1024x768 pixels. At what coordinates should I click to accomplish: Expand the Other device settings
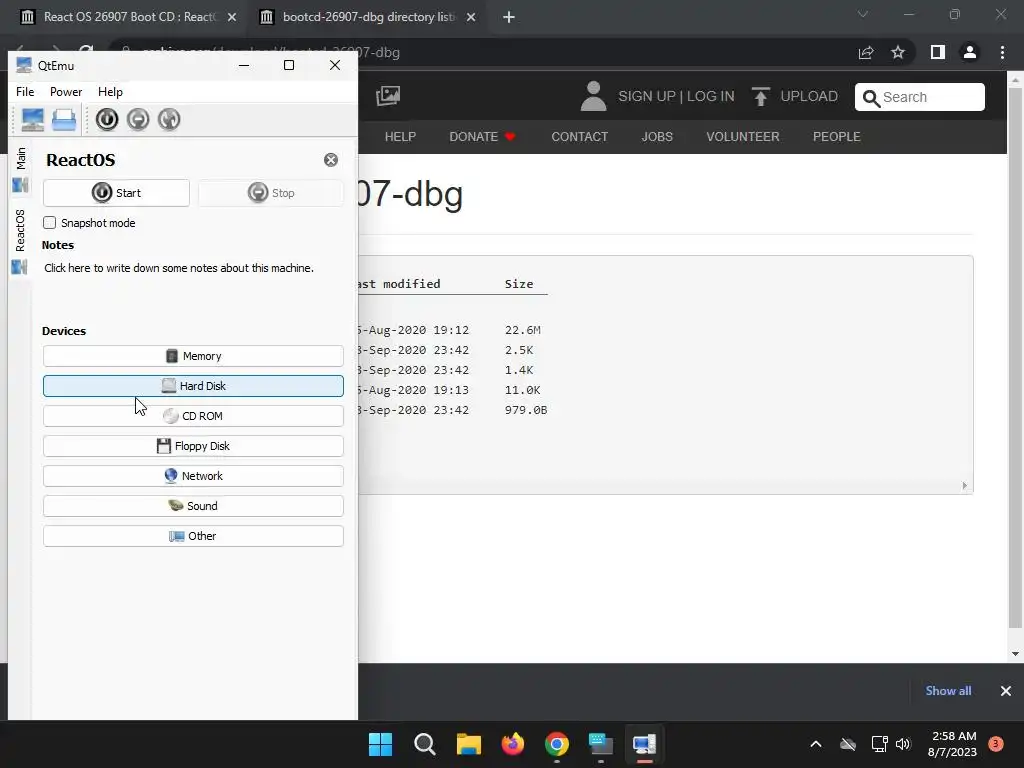tap(193, 536)
